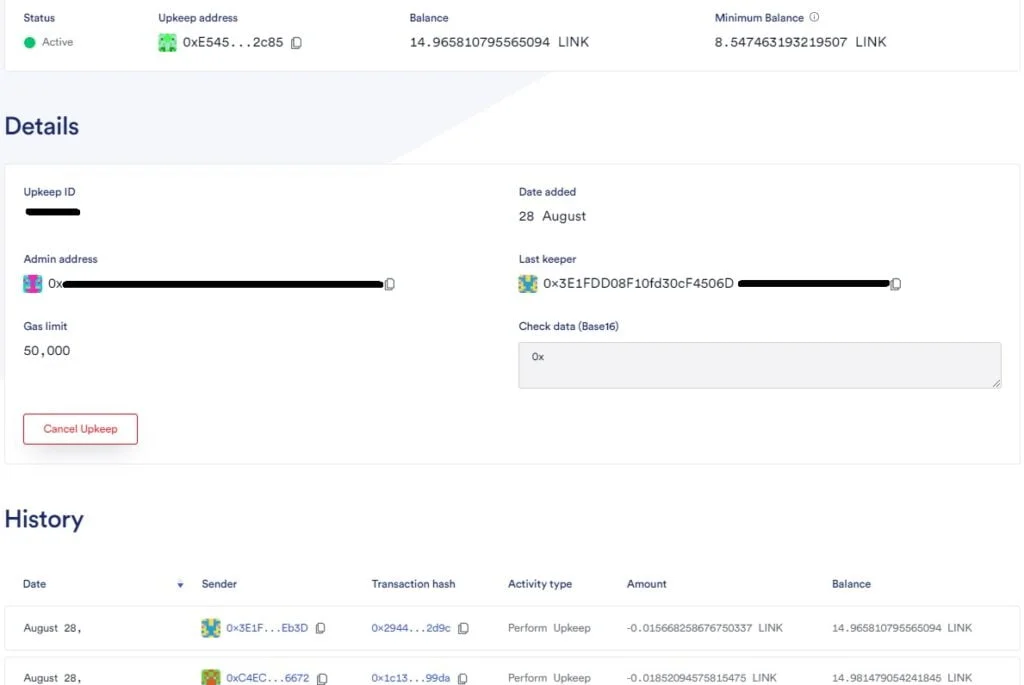Viewport: 1024px width, 685px height.
Task: Open sender link 0x3E1F...Eb3D
Action: (267, 628)
